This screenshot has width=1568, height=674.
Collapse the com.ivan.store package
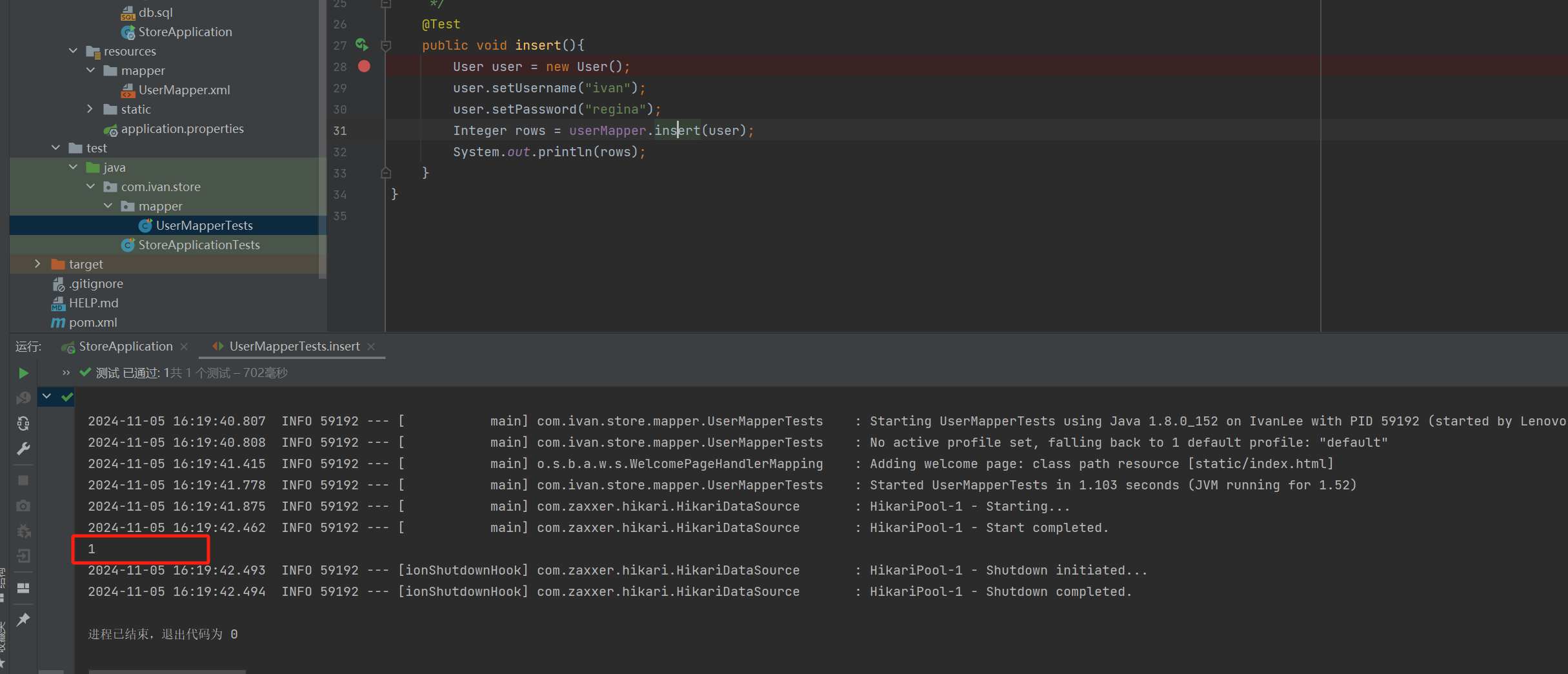[x=90, y=187]
